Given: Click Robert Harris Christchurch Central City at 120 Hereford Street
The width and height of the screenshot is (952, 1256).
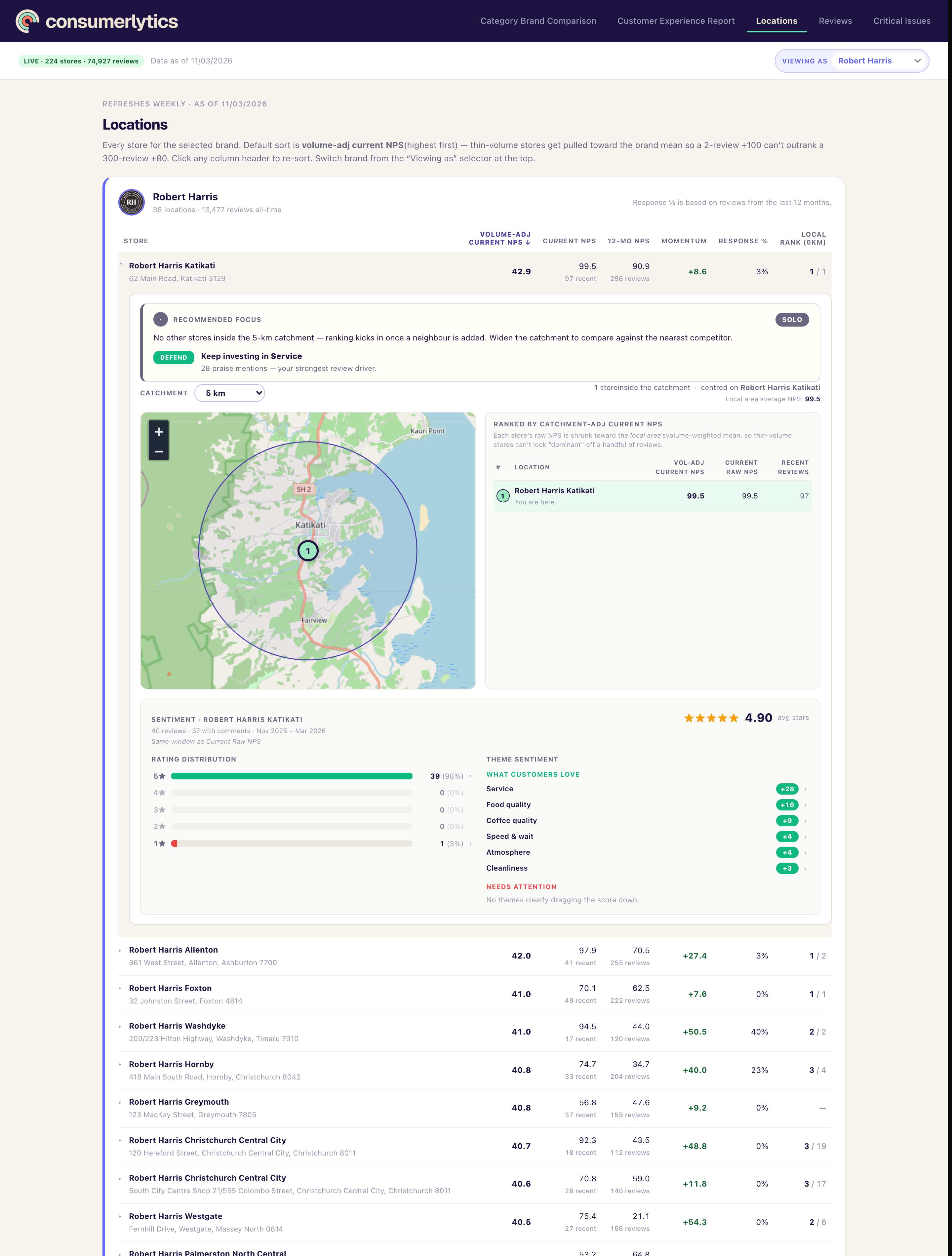Looking at the screenshot, I should [207, 1141].
